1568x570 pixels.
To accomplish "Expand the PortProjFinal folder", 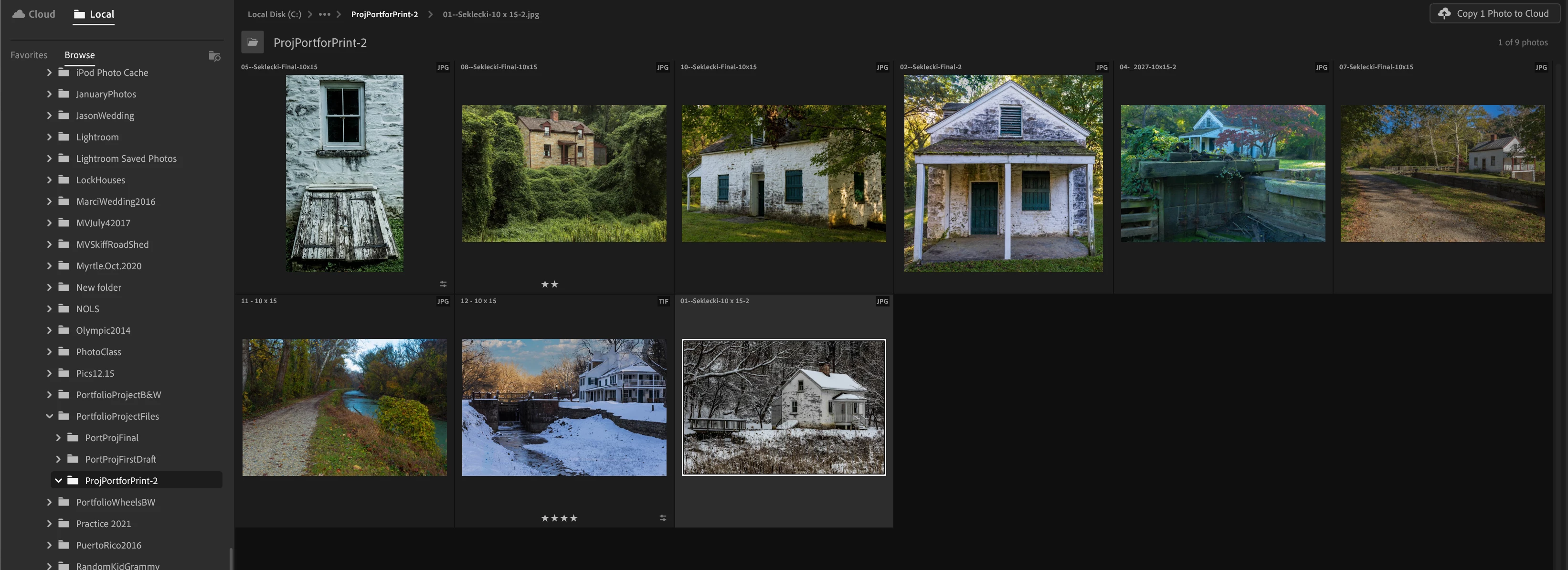I will [58, 437].
